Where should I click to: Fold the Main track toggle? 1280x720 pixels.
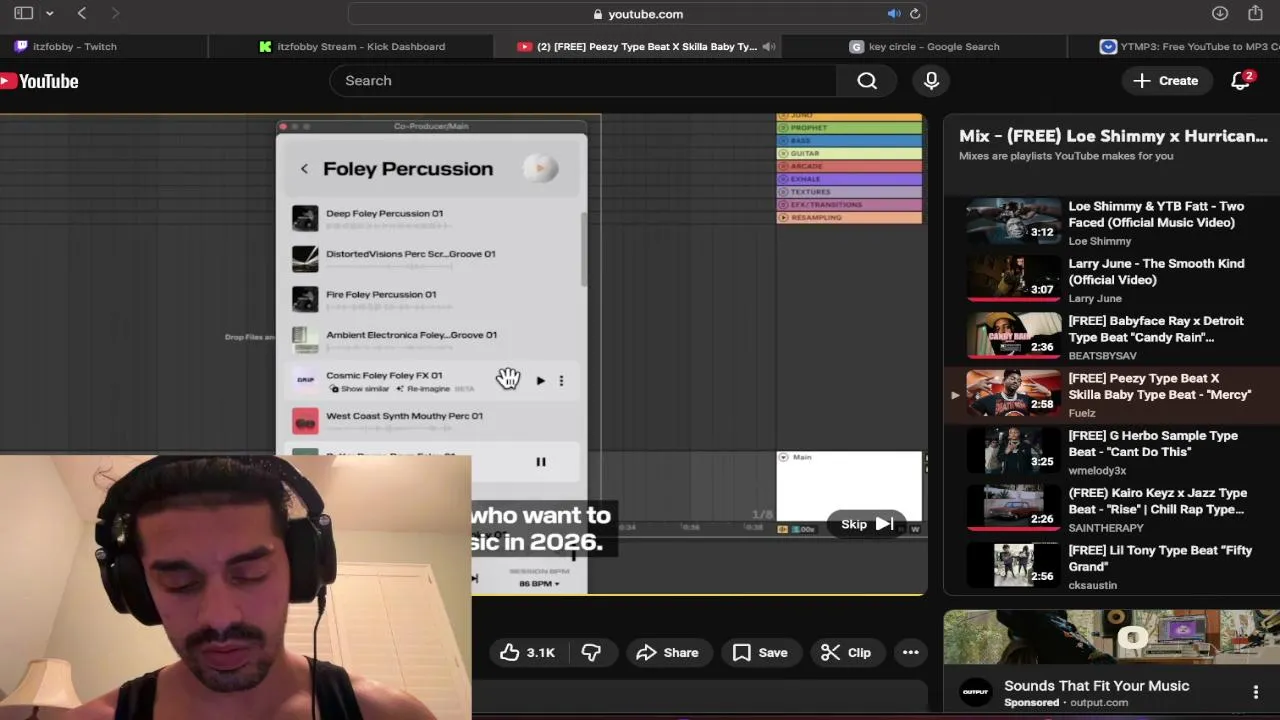784,457
